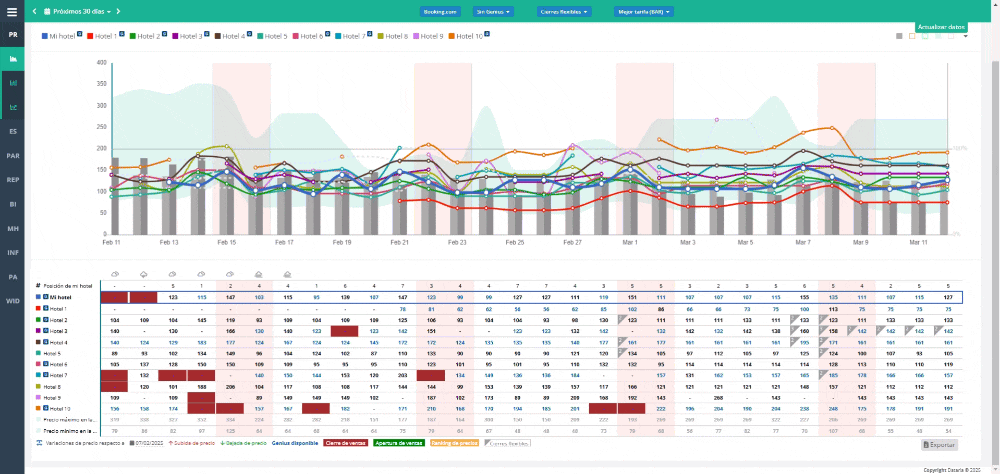The width and height of the screenshot is (1000, 474).
Task: Open the PAR sidebar section
Action: 12,156
